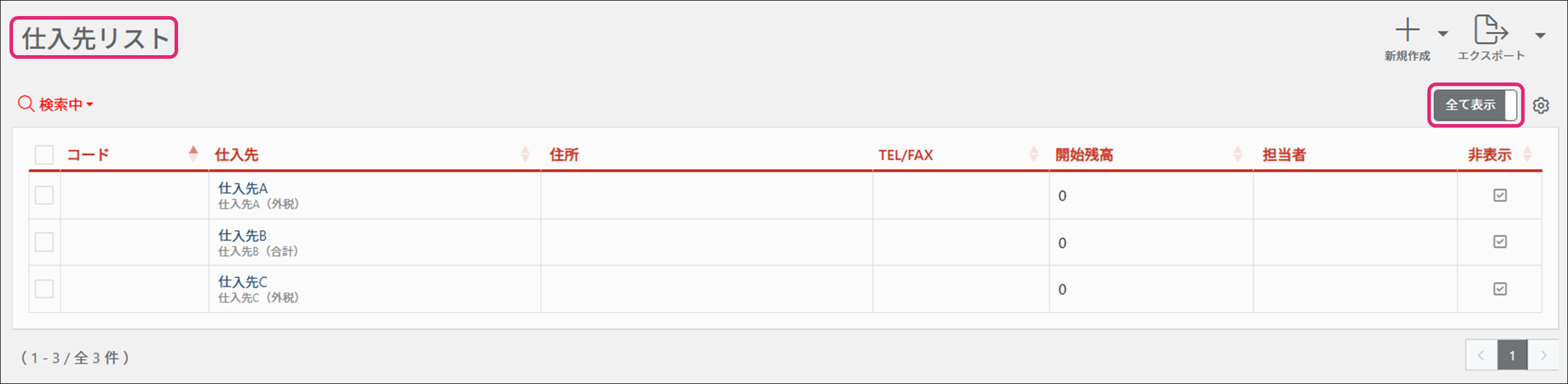Click the 非表示 column header
Screen dimensions: 1568x384
(x=1489, y=154)
